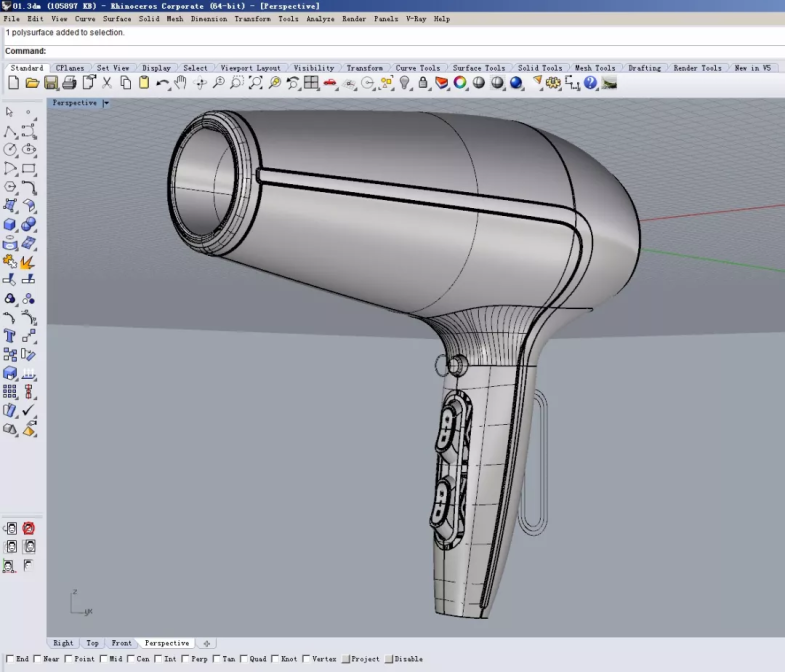
Task: Switch to the Surface Tools toolbar tab
Action: (x=479, y=68)
